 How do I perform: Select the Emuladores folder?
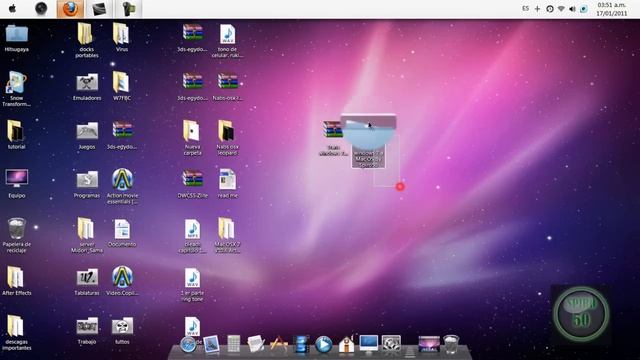point(87,87)
